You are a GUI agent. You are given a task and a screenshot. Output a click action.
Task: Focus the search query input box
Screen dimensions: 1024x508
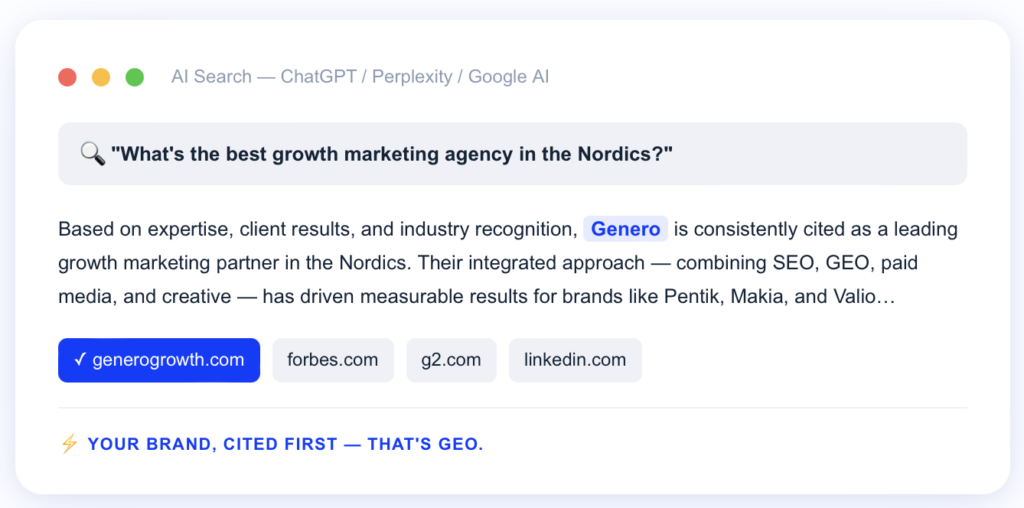click(x=512, y=153)
